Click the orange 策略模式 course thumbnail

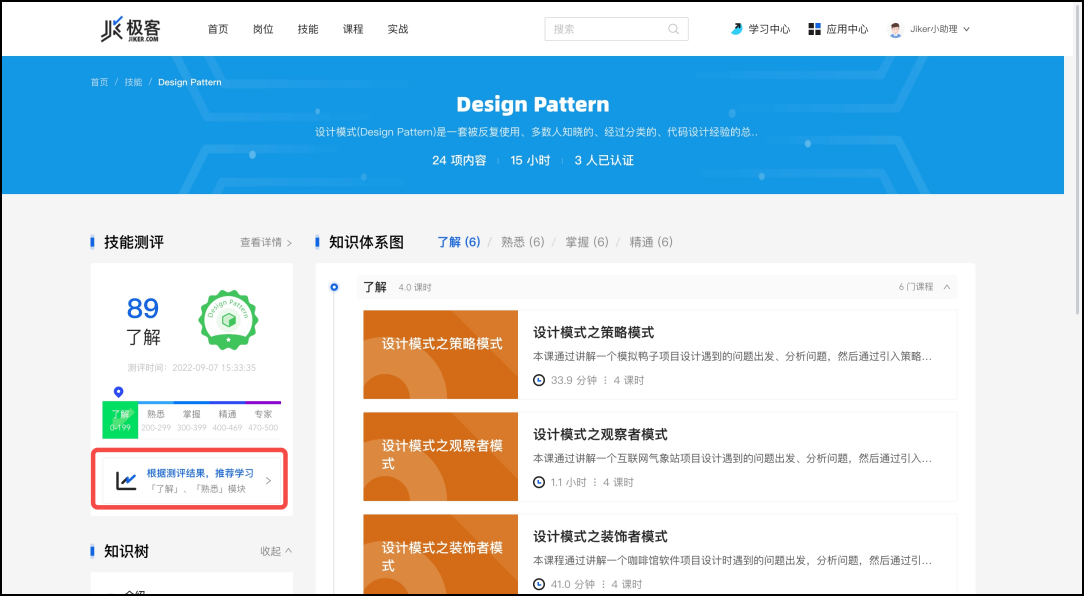tap(440, 355)
